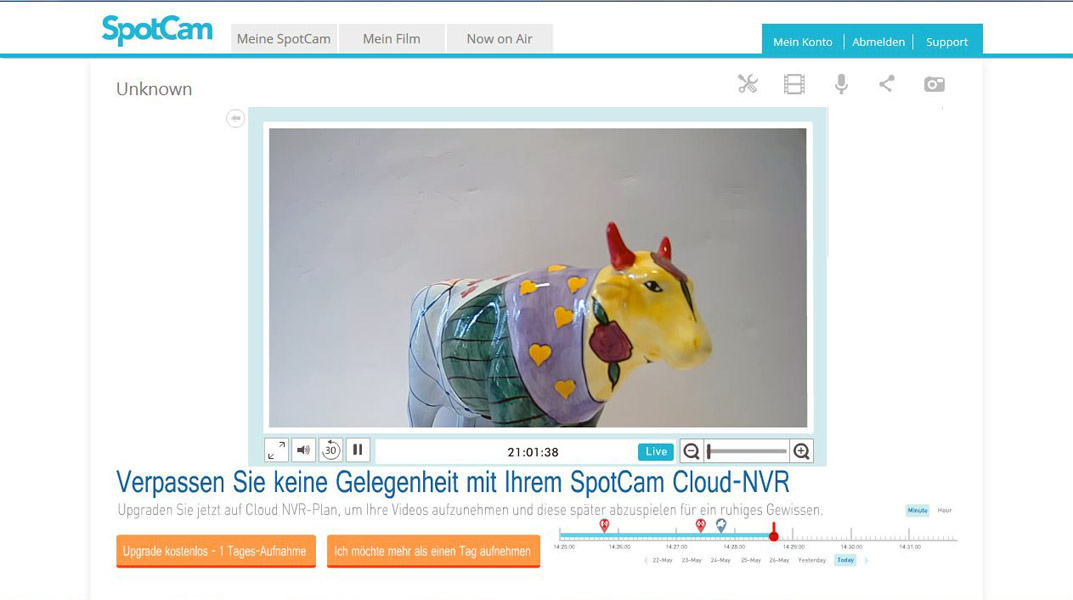Viewport: 1073px width, 600px height.
Task: Open the Meine SpotCam tab
Action: [x=283, y=39]
